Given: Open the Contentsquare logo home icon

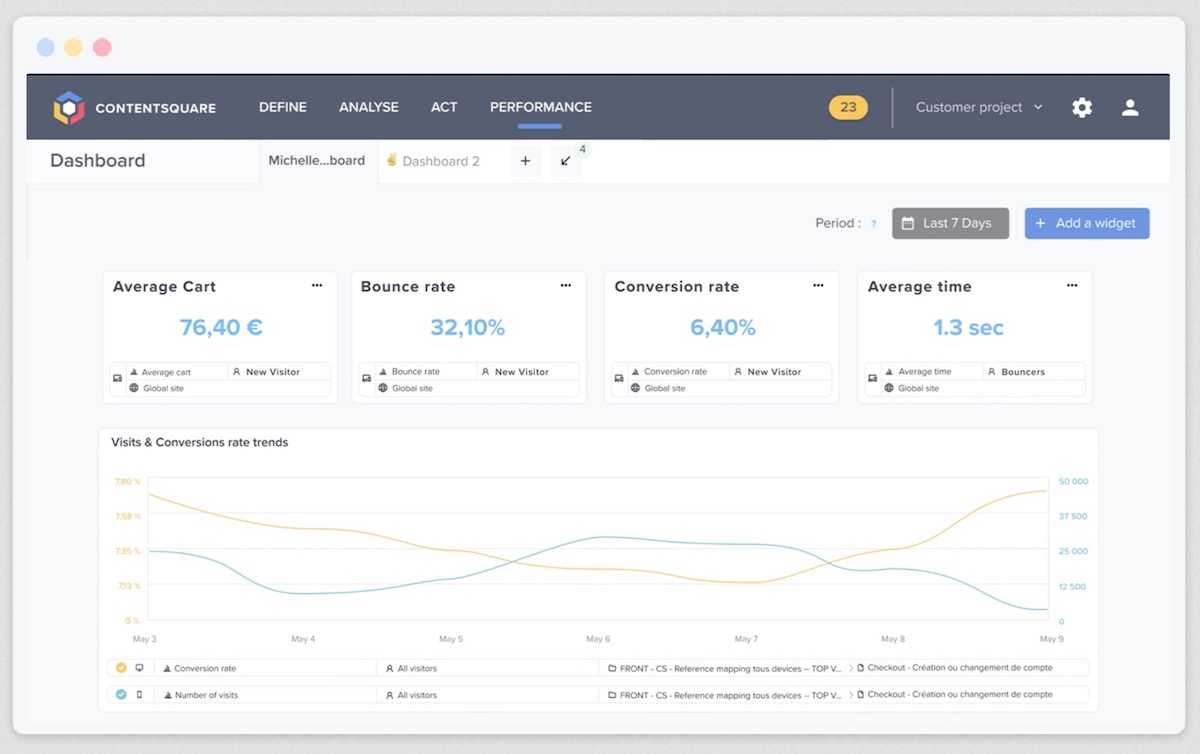Looking at the screenshot, I should (68, 107).
